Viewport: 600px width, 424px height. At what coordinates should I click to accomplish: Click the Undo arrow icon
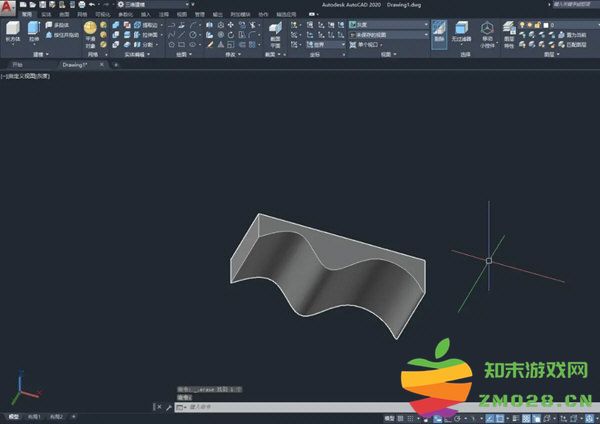click(x=92, y=5)
